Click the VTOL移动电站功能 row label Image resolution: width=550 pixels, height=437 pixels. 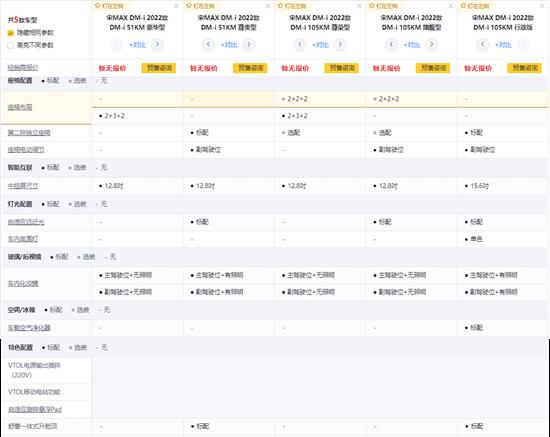click(x=34, y=392)
